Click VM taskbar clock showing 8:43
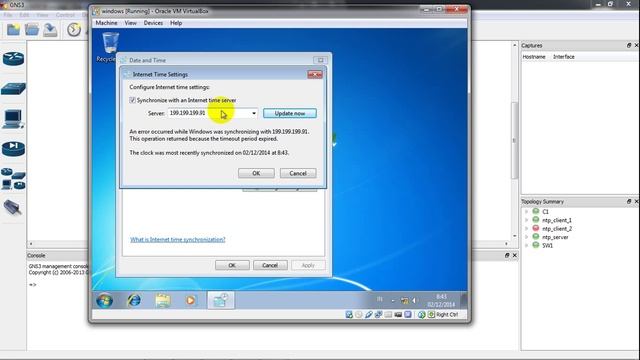This screenshot has height=360, width=640. point(441,300)
